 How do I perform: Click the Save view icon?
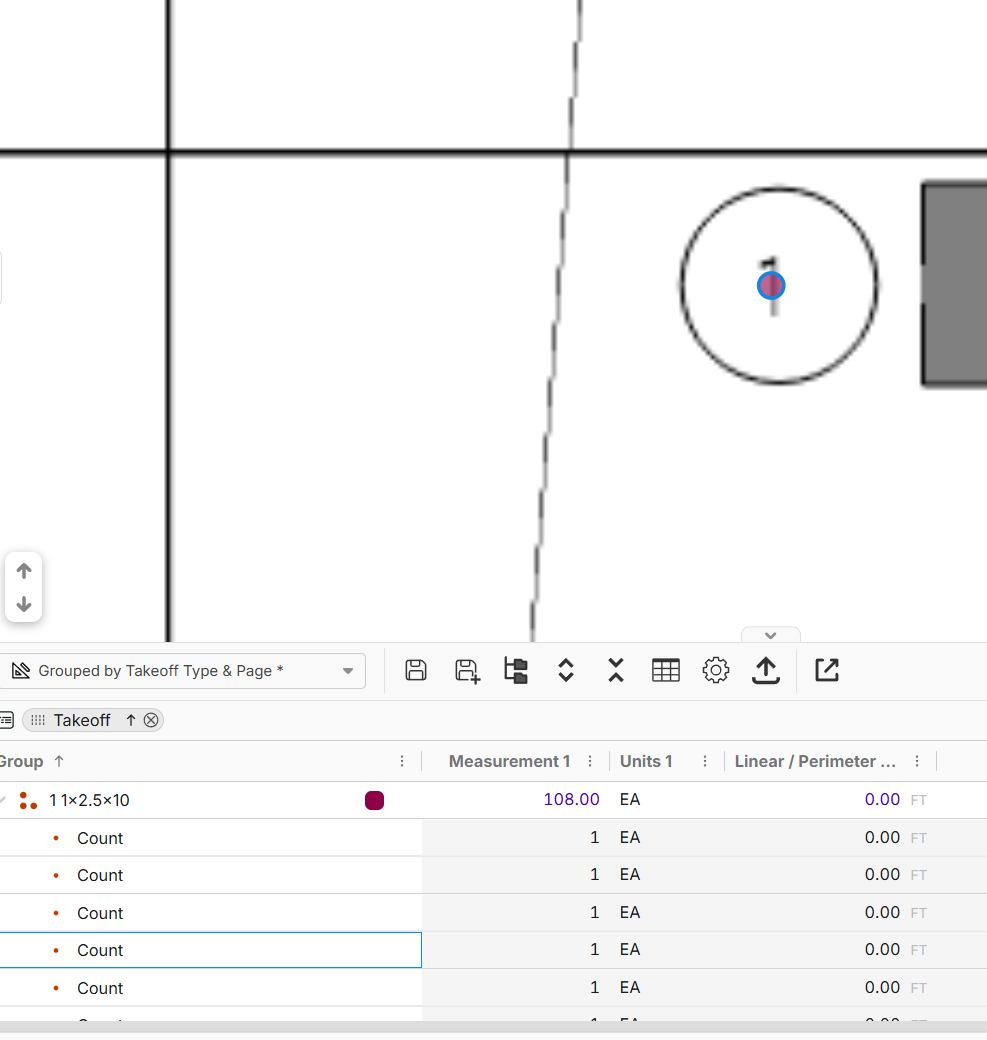(x=416, y=670)
